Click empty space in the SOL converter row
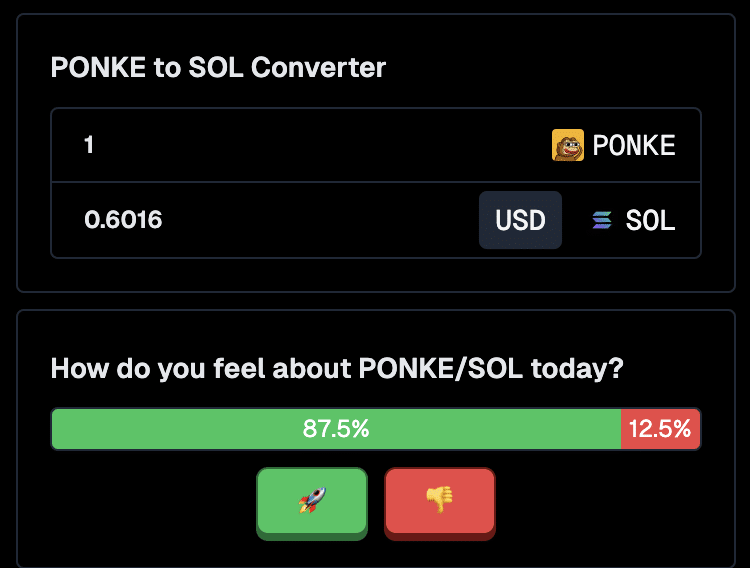Screen dimensions: 750x568 [x=320, y=220]
